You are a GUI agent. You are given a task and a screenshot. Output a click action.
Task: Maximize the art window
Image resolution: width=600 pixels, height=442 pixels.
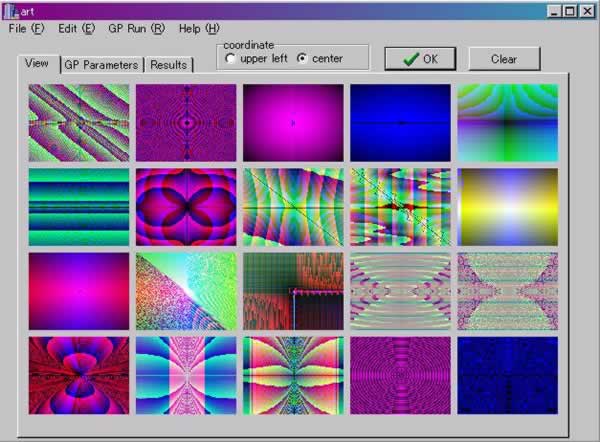tap(569, 11)
